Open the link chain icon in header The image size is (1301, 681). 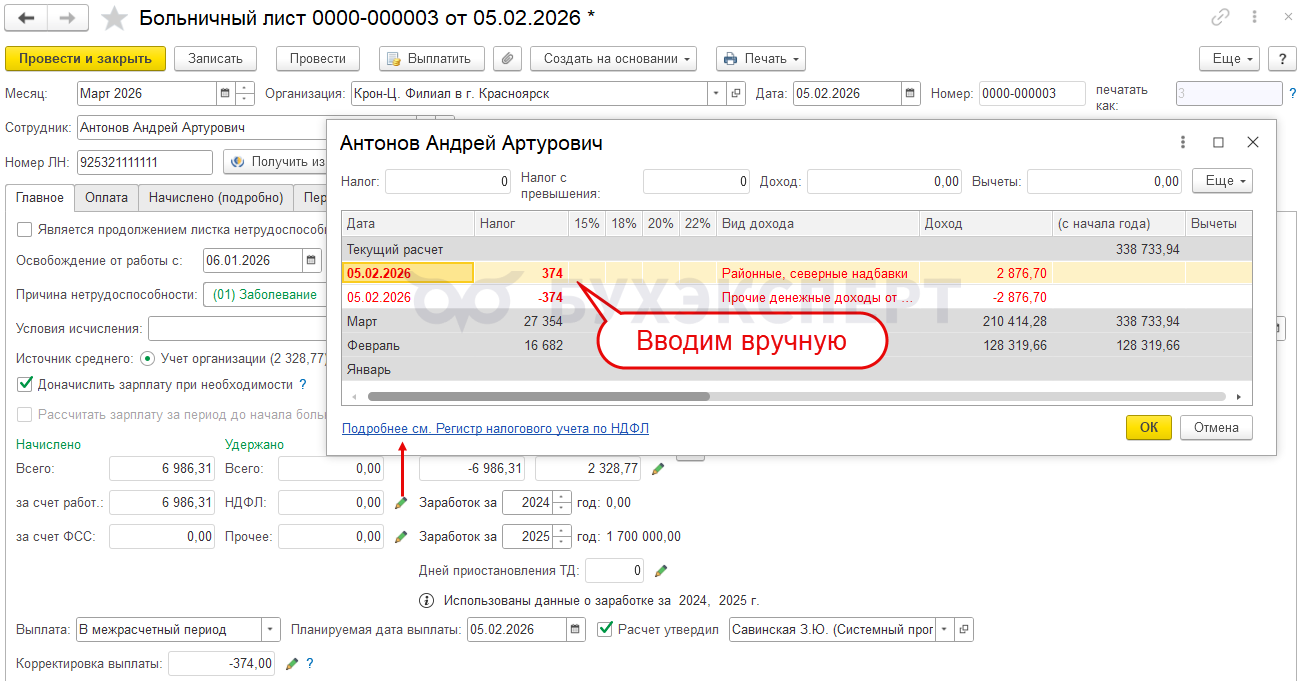(x=1220, y=17)
